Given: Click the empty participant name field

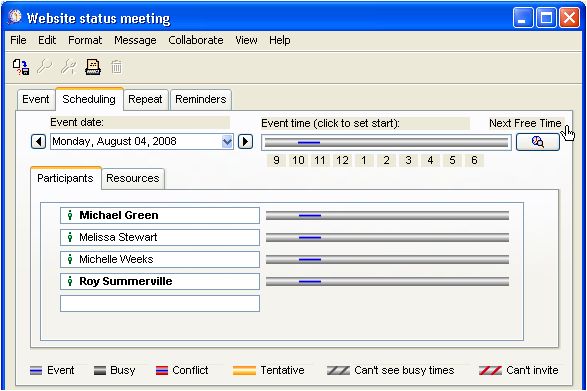Looking at the screenshot, I should [160, 303].
